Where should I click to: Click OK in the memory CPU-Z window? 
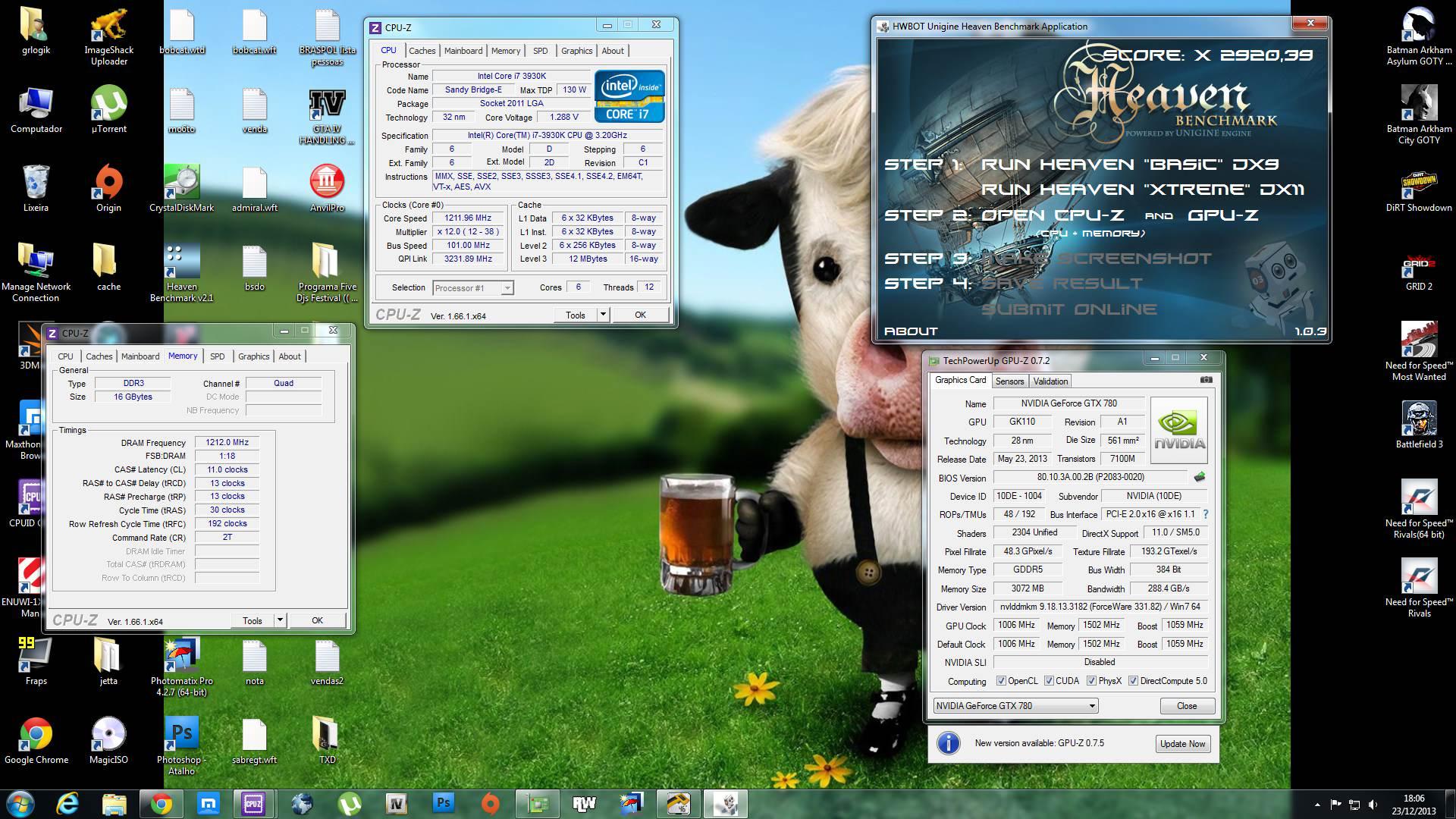coord(317,620)
